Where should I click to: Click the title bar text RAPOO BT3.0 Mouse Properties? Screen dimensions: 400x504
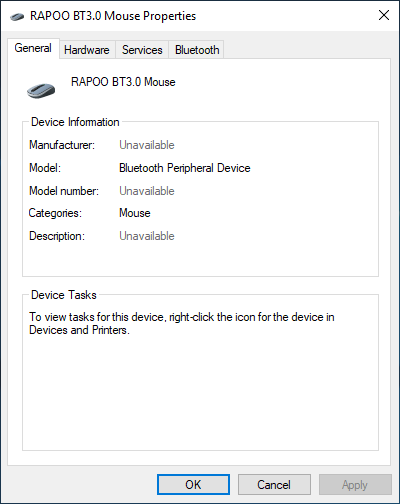coord(113,16)
